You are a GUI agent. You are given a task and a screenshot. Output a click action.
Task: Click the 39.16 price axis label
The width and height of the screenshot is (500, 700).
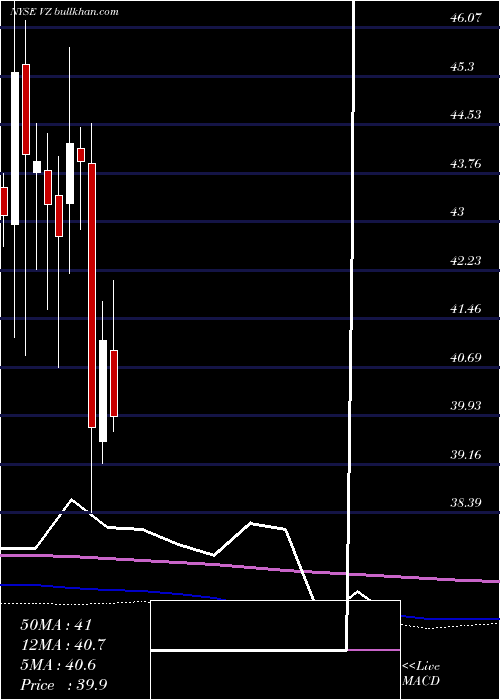pyautogui.click(x=467, y=454)
